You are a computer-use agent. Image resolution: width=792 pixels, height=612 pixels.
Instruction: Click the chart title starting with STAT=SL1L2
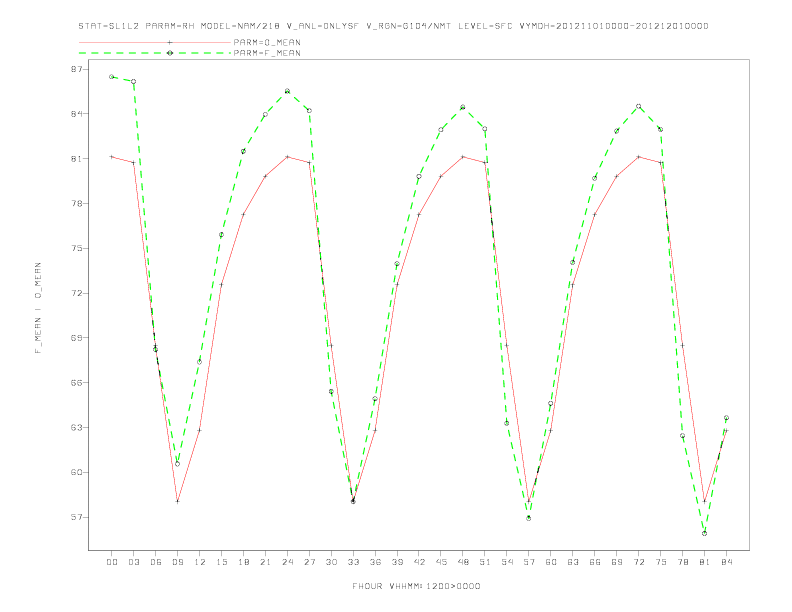tap(393, 26)
